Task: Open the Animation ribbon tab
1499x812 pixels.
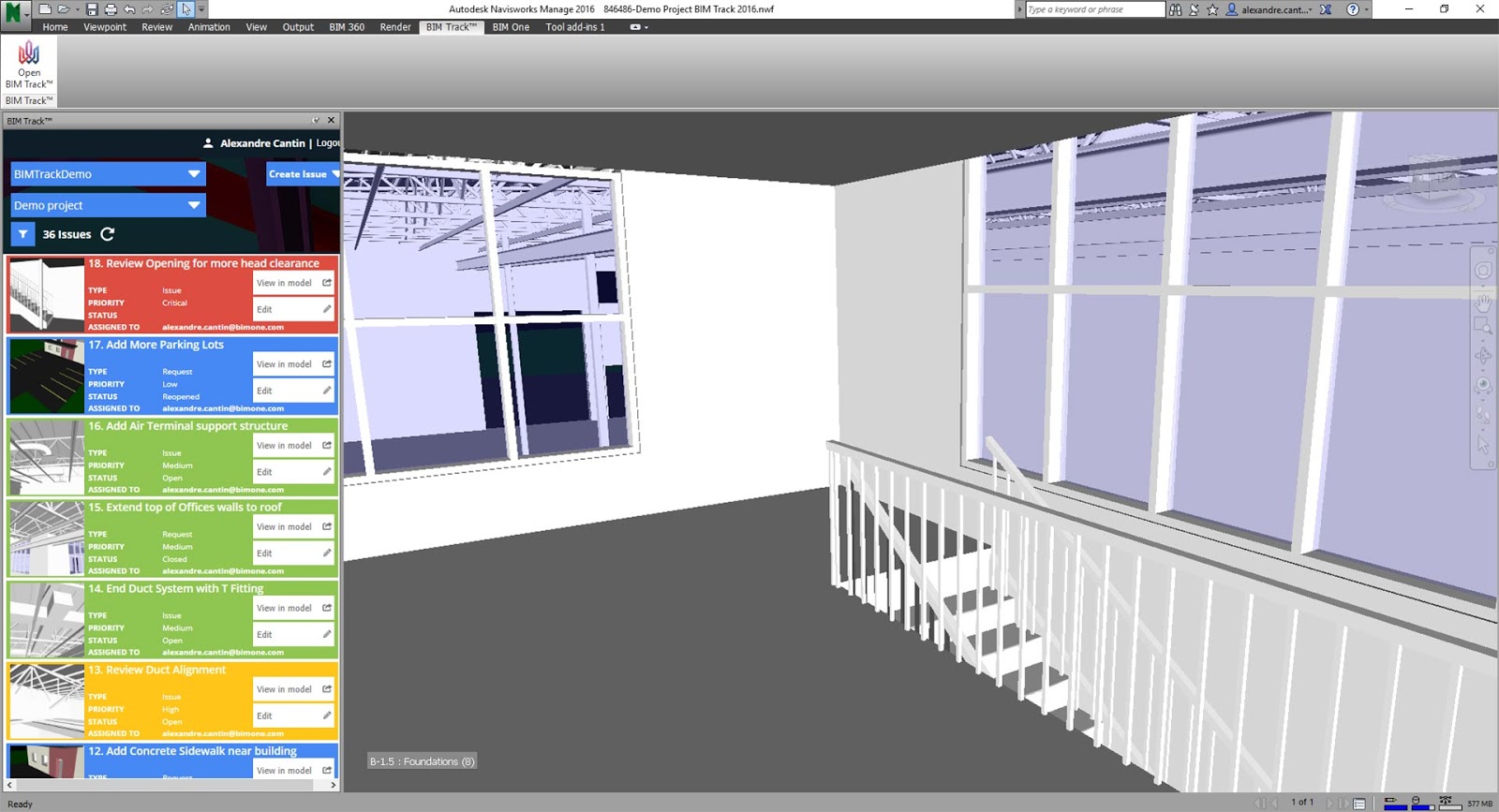Action: tap(209, 27)
